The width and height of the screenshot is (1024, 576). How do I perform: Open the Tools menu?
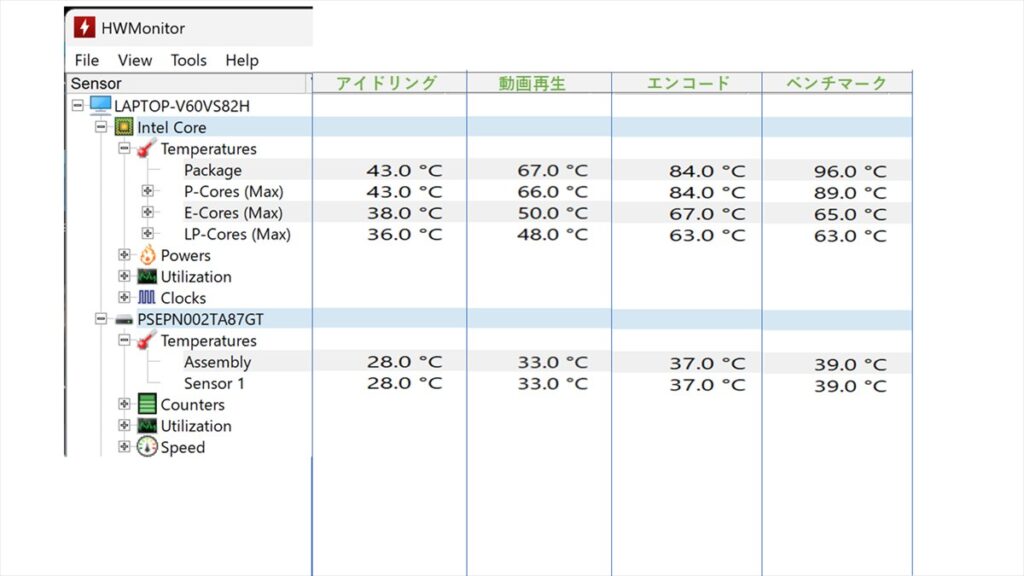189,60
